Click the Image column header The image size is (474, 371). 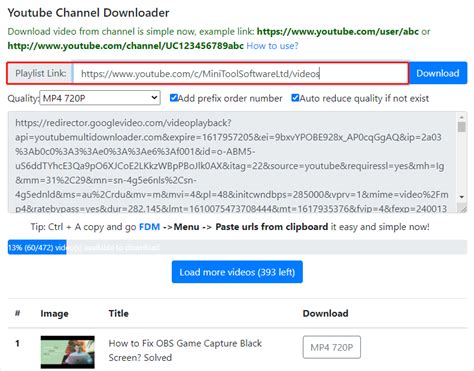click(54, 313)
